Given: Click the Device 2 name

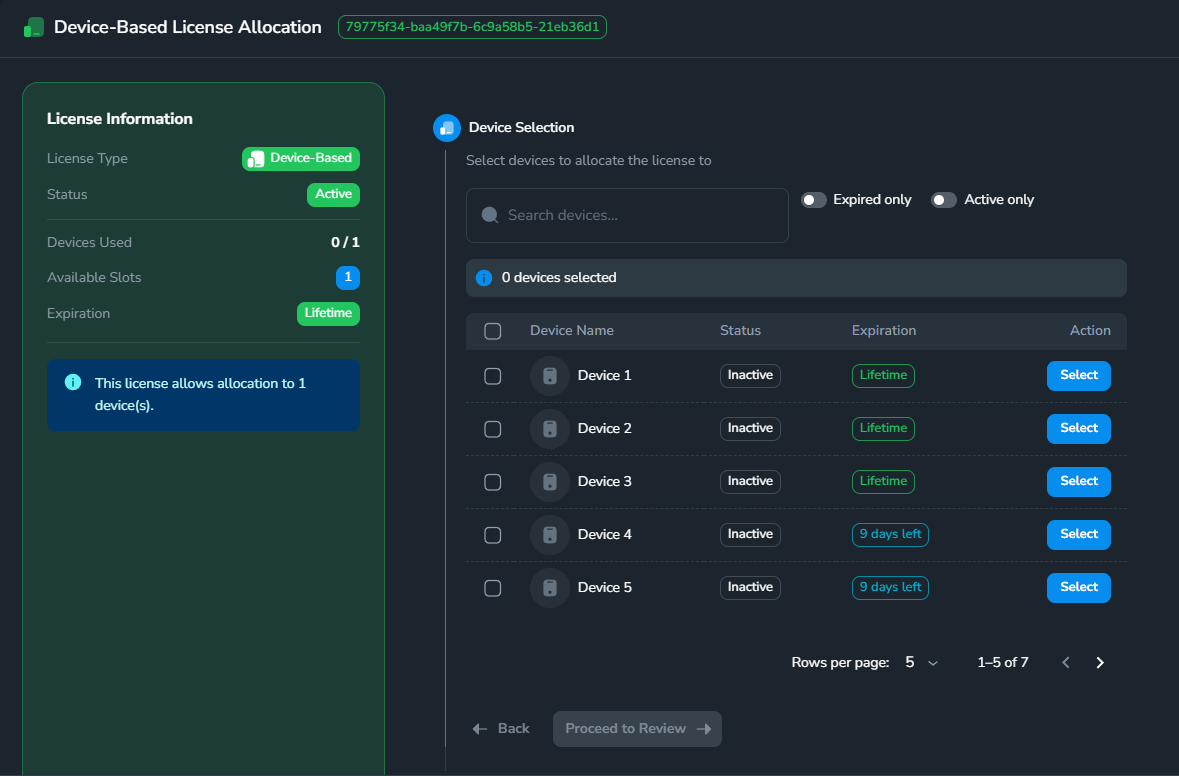Looking at the screenshot, I should point(605,429).
